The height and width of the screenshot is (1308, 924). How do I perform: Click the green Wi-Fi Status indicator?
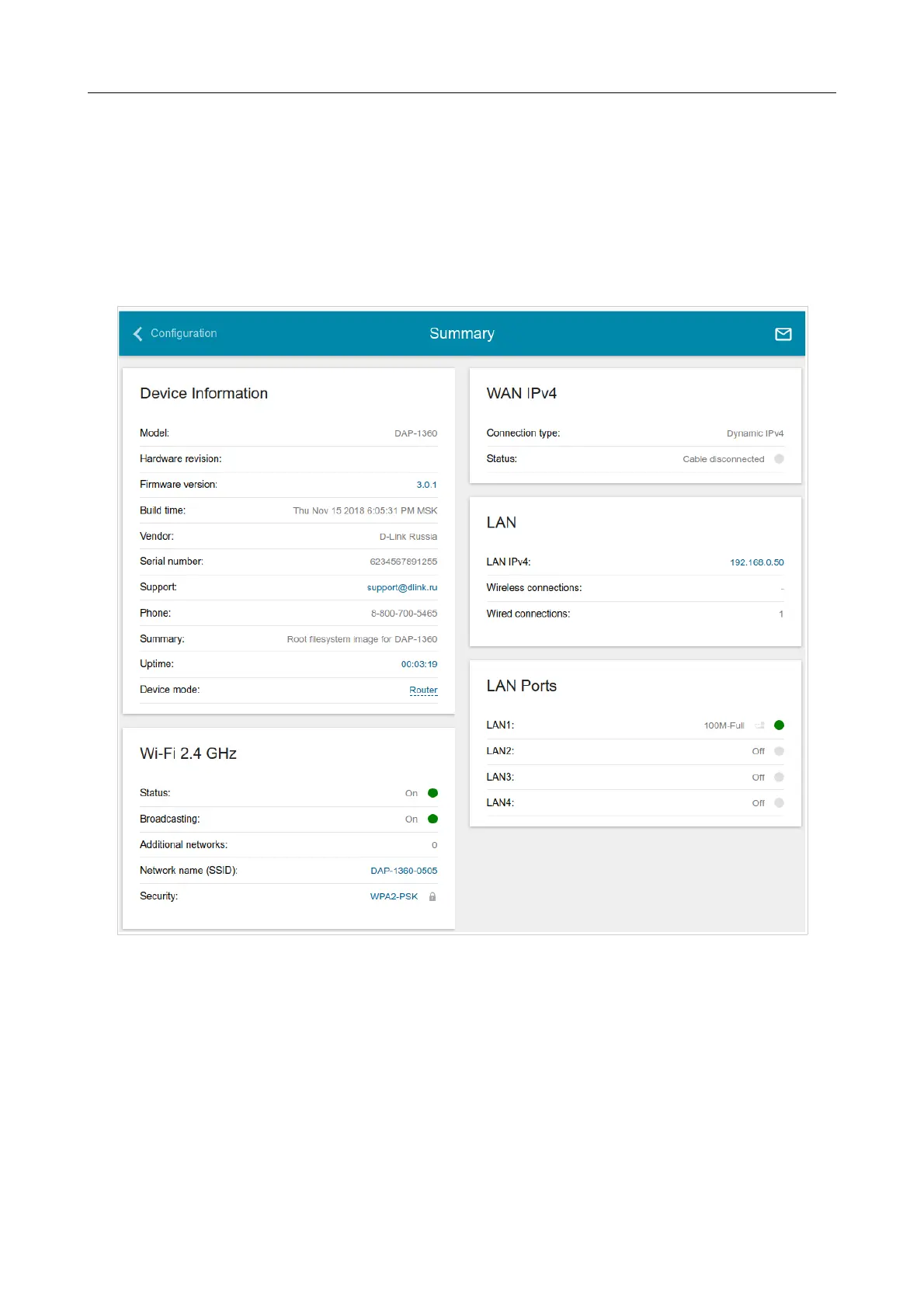pos(433,793)
